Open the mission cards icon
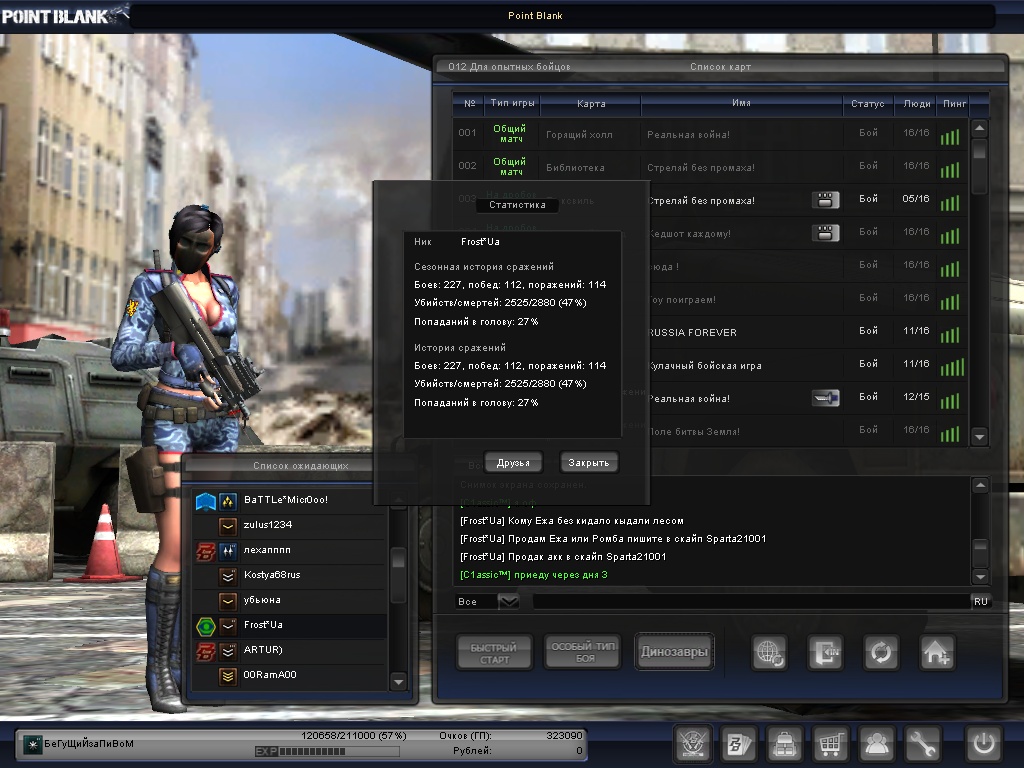This screenshot has width=1024, height=768. 739,743
